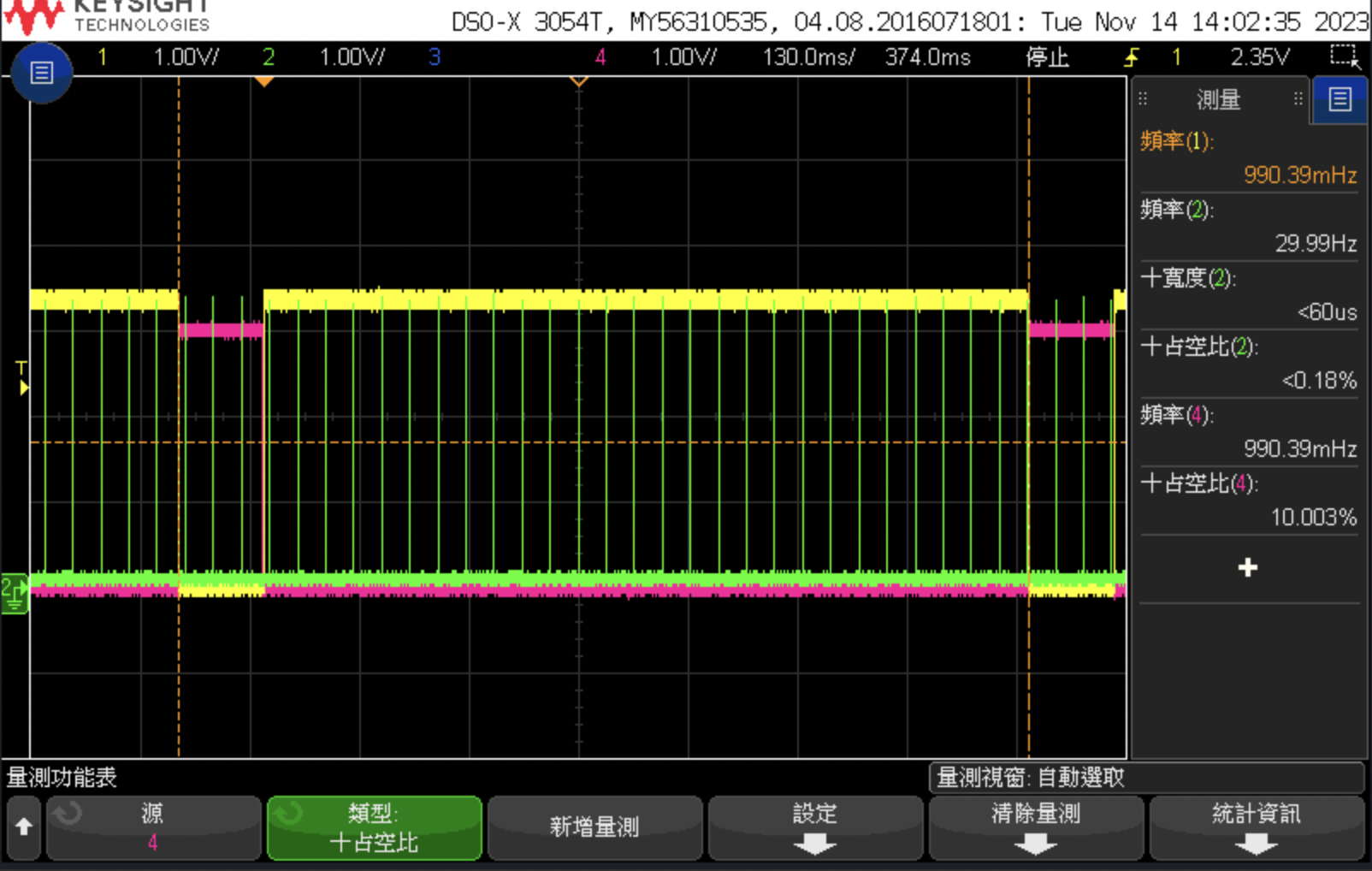Select the 頻率(1) measurement readout
This screenshot has height=871, width=1372.
tap(1248, 158)
